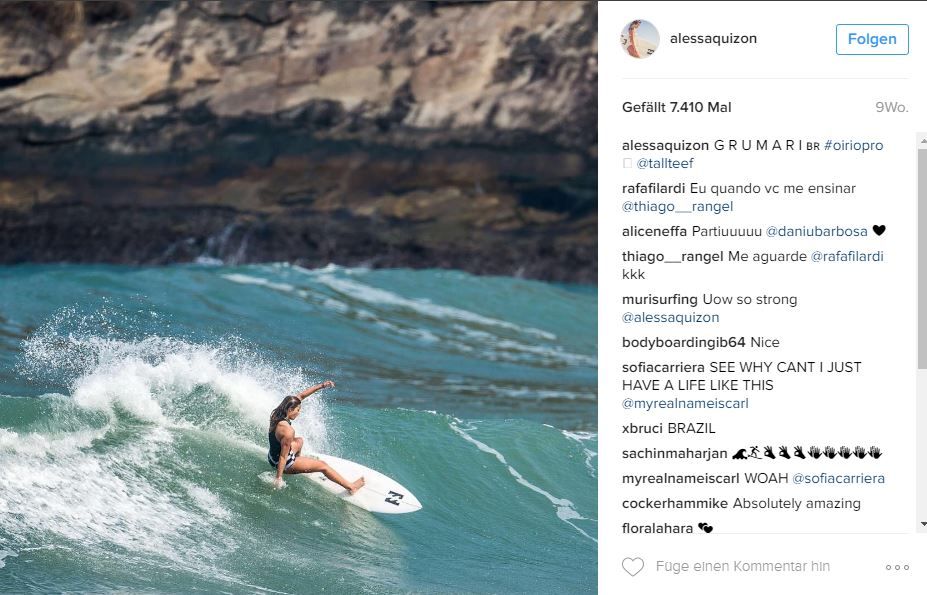Open the @daniubarbosa mention link
The image size is (927, 595).
coord(816,231)
